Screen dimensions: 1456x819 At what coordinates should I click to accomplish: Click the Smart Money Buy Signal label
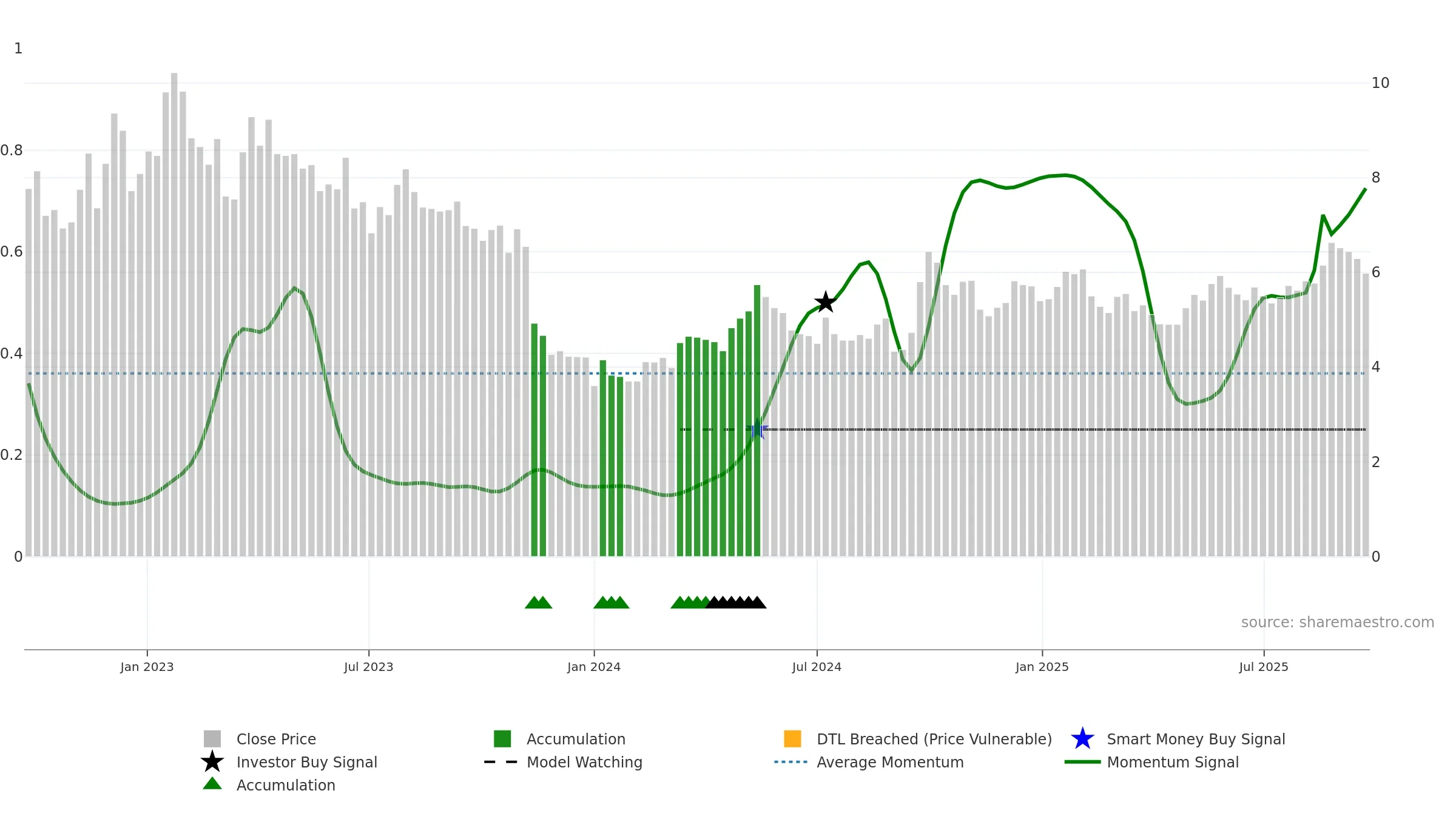pyautogui.click(x=1196, y=739)
